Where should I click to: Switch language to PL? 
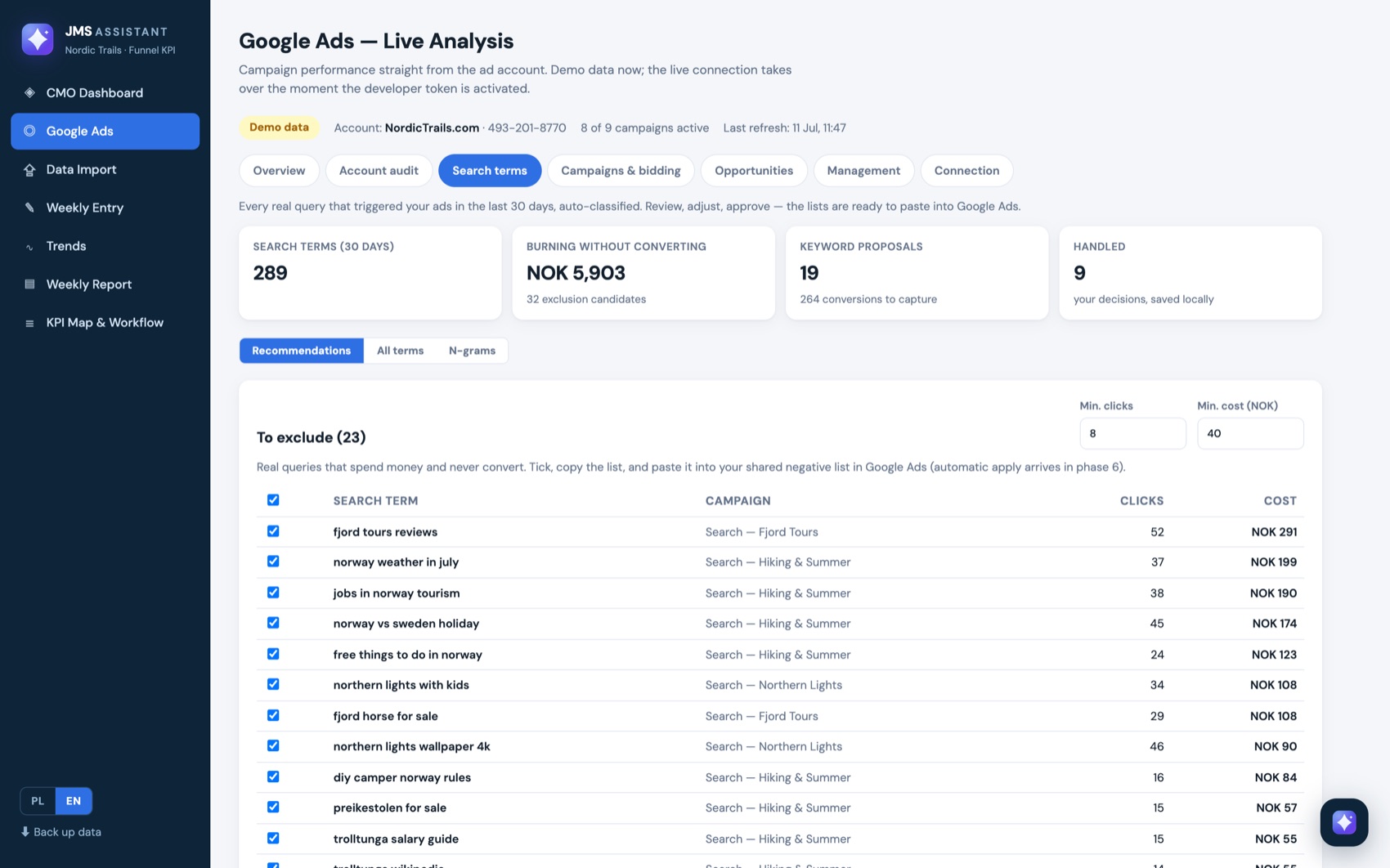pyautogui.click(x=38, y=800)
